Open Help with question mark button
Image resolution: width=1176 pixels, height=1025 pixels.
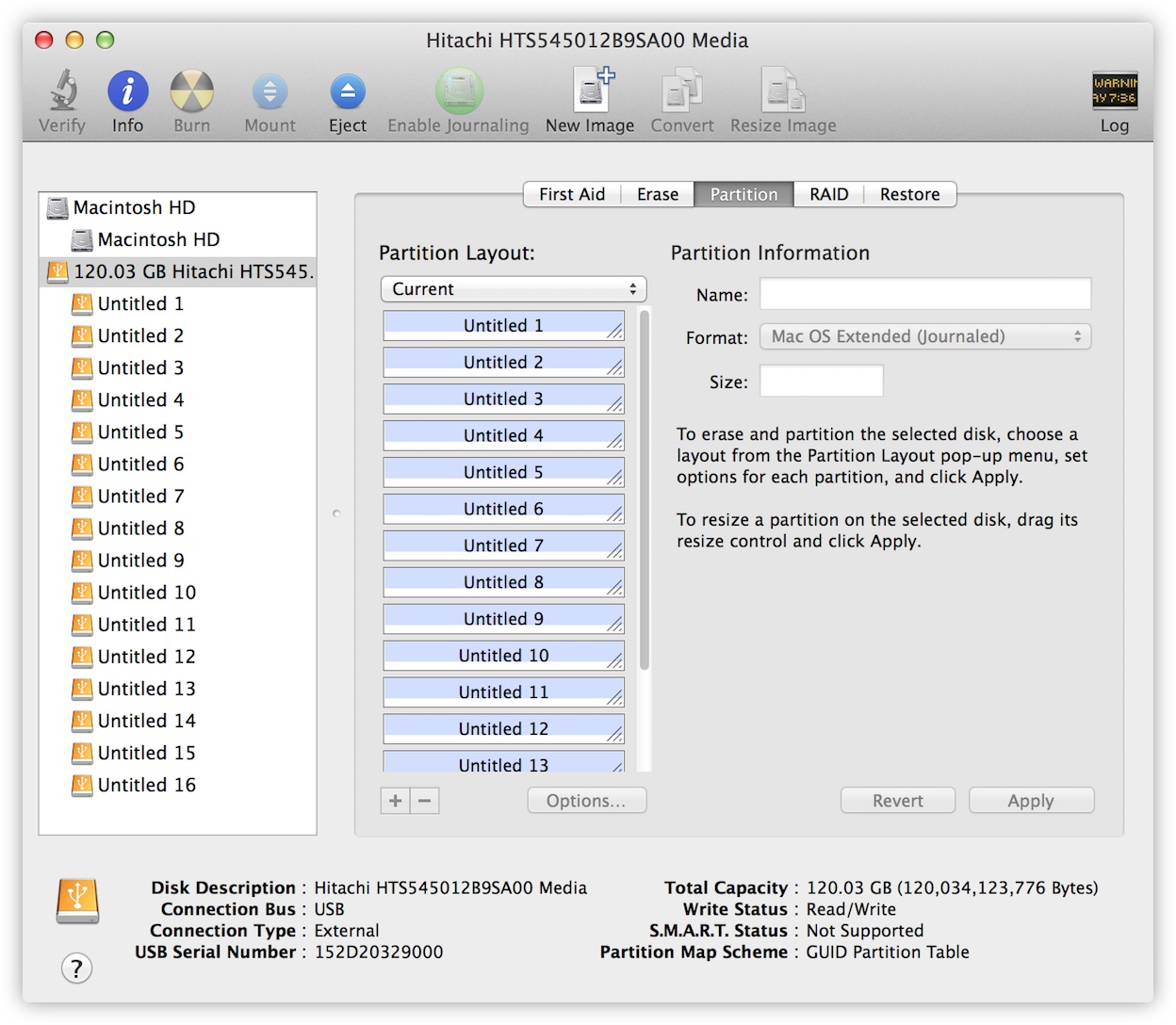tap(77, 968)
